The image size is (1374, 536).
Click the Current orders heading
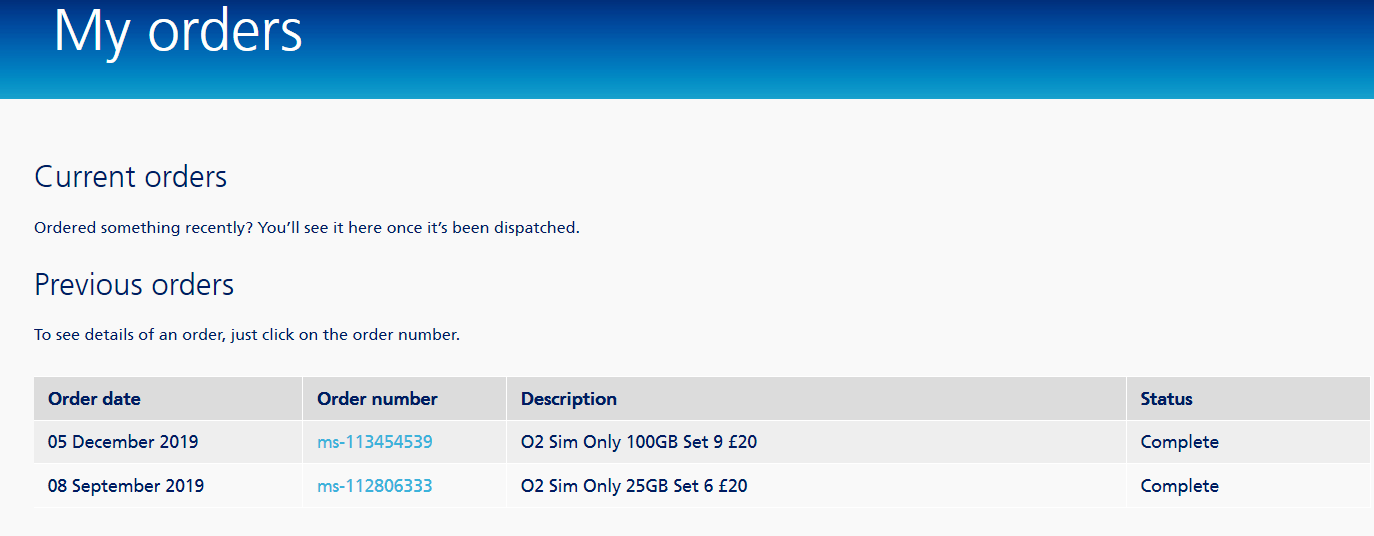click(131, 177)
